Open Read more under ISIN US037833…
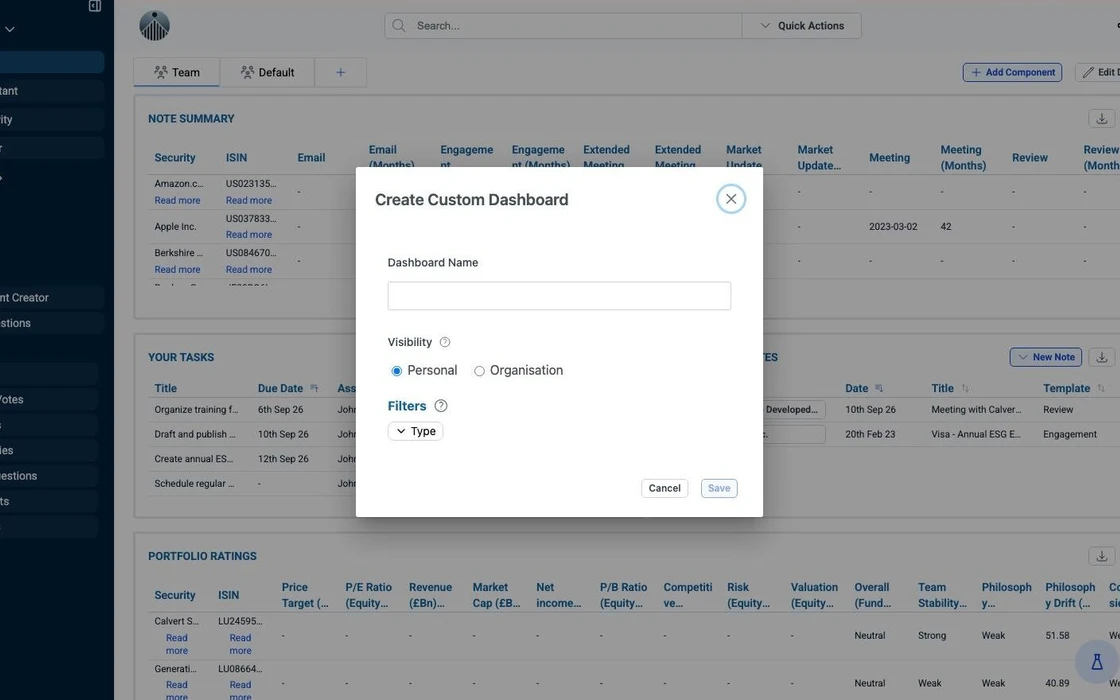 249,234
